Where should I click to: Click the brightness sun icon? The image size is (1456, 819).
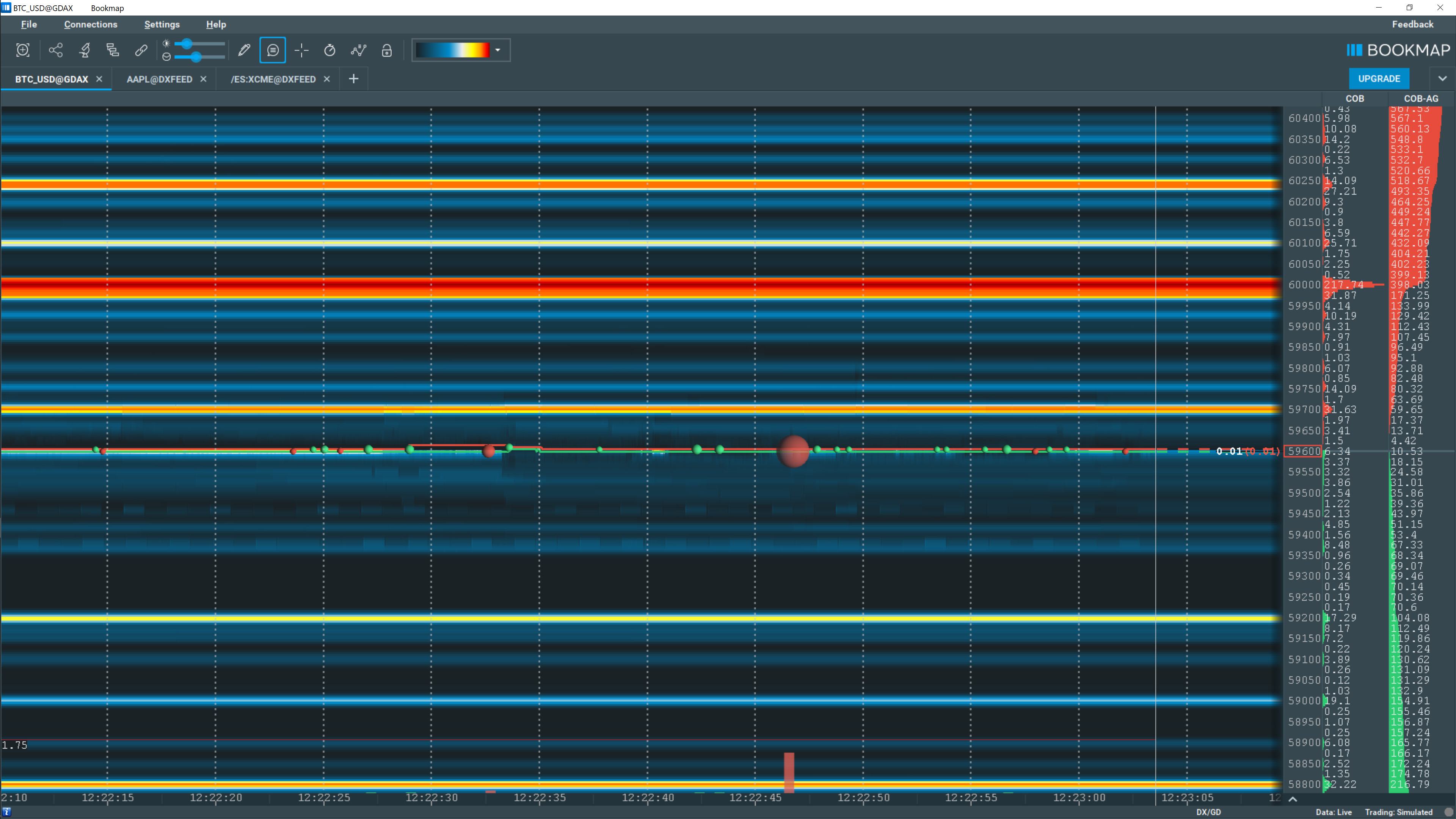(166, 44)
